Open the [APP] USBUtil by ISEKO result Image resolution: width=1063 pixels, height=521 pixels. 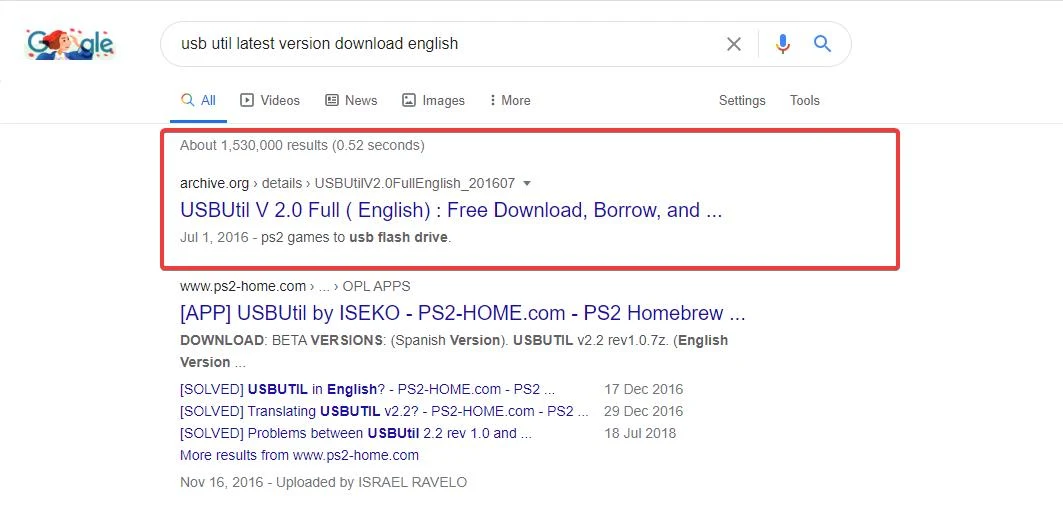462,314
